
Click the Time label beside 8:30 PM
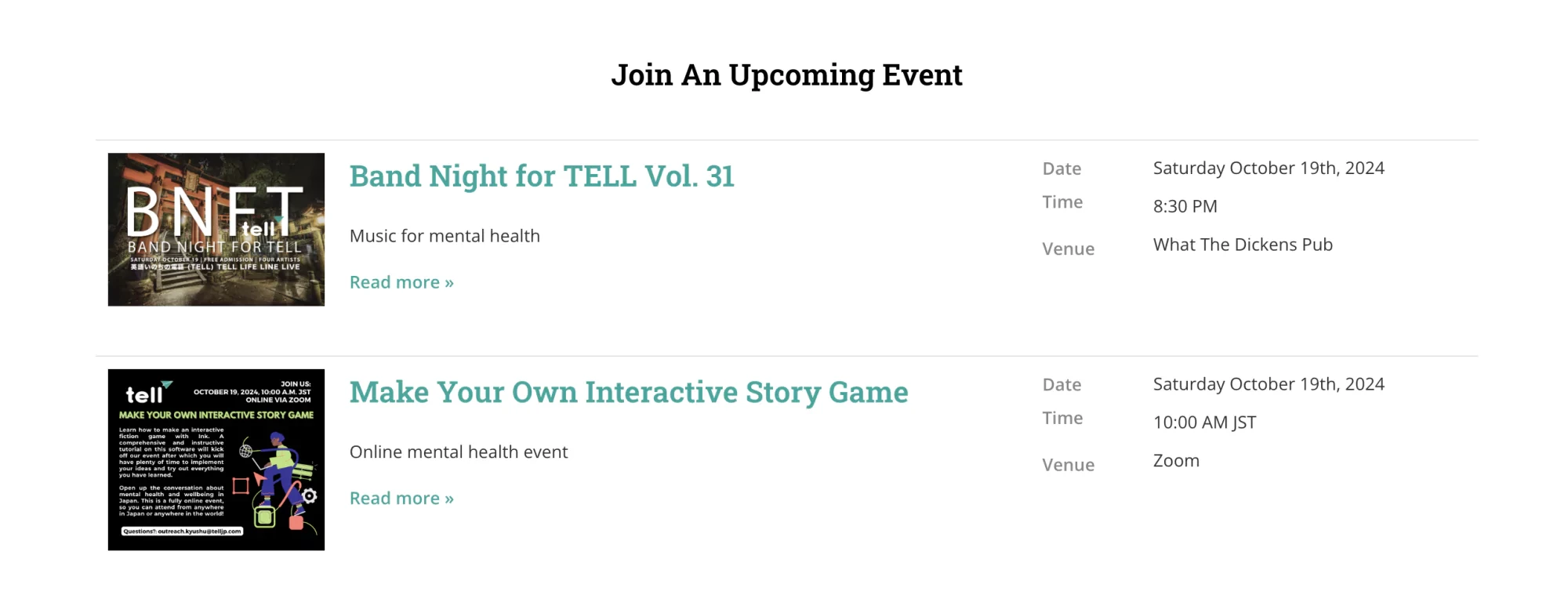tap(1062, 202)
